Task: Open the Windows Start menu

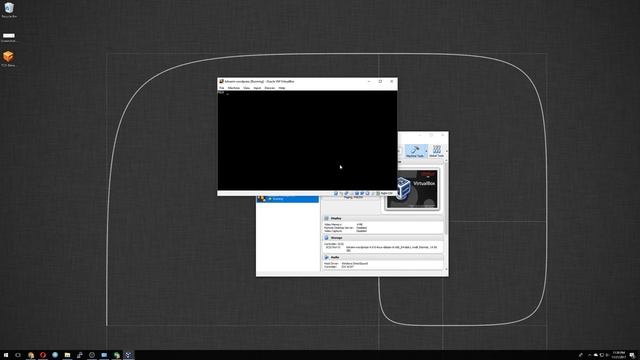Action: tap(6, 355)
